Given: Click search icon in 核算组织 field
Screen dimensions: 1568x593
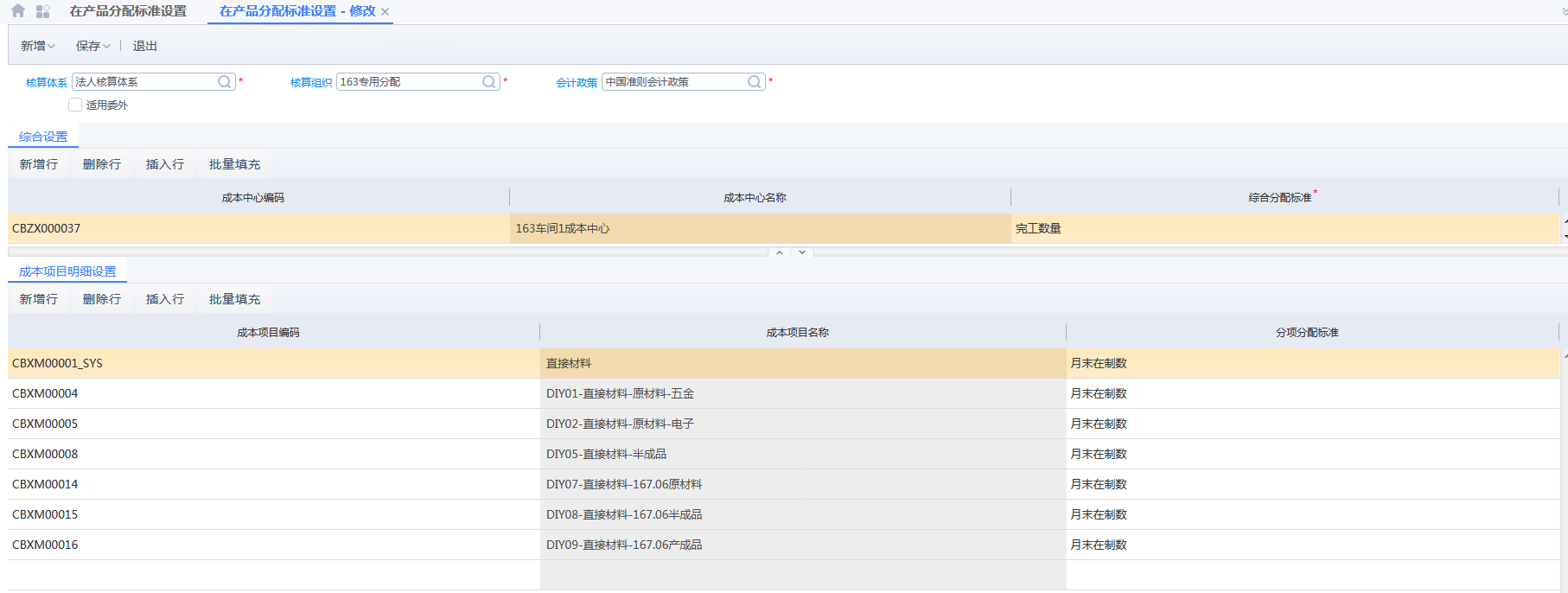Looking at the screenshot, I should click(489, 82).
